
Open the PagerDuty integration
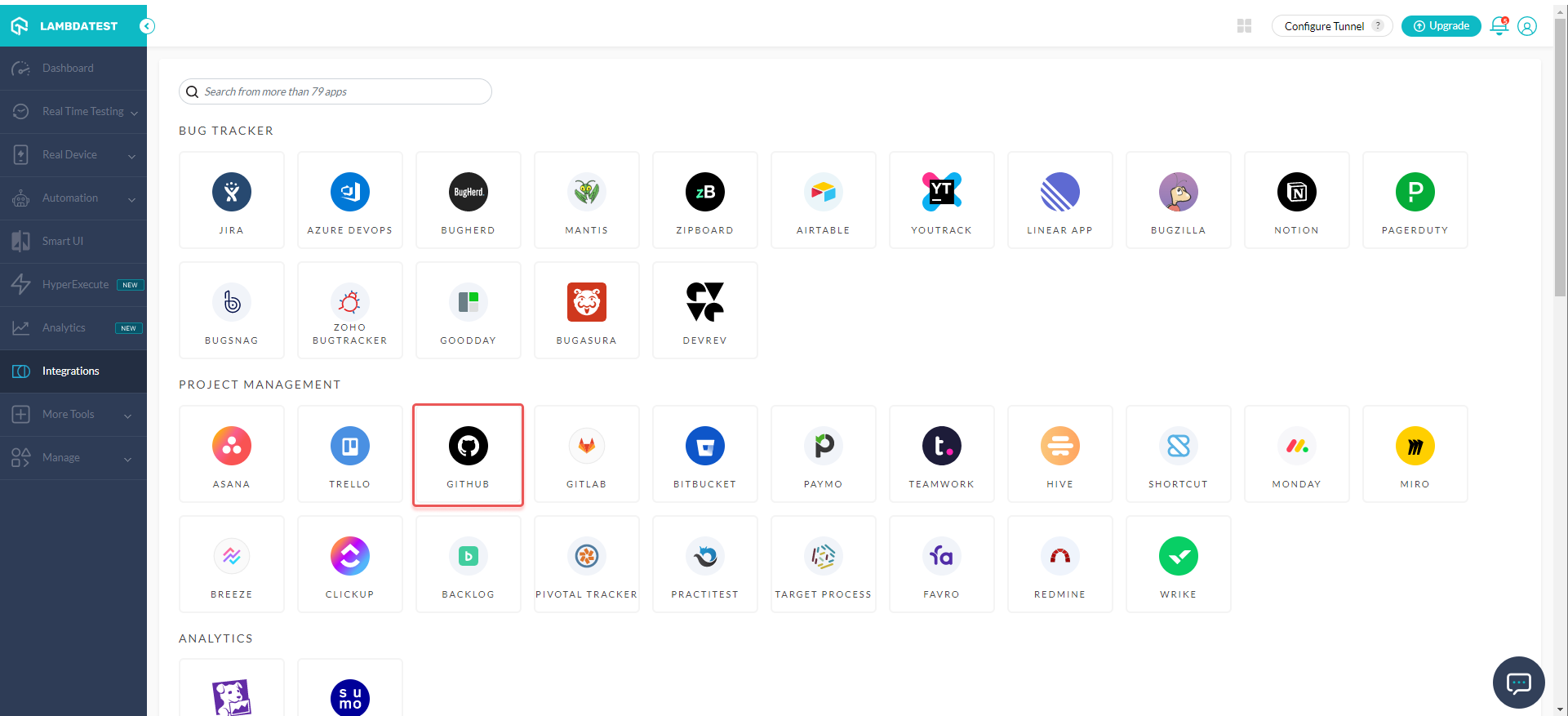1415,200
